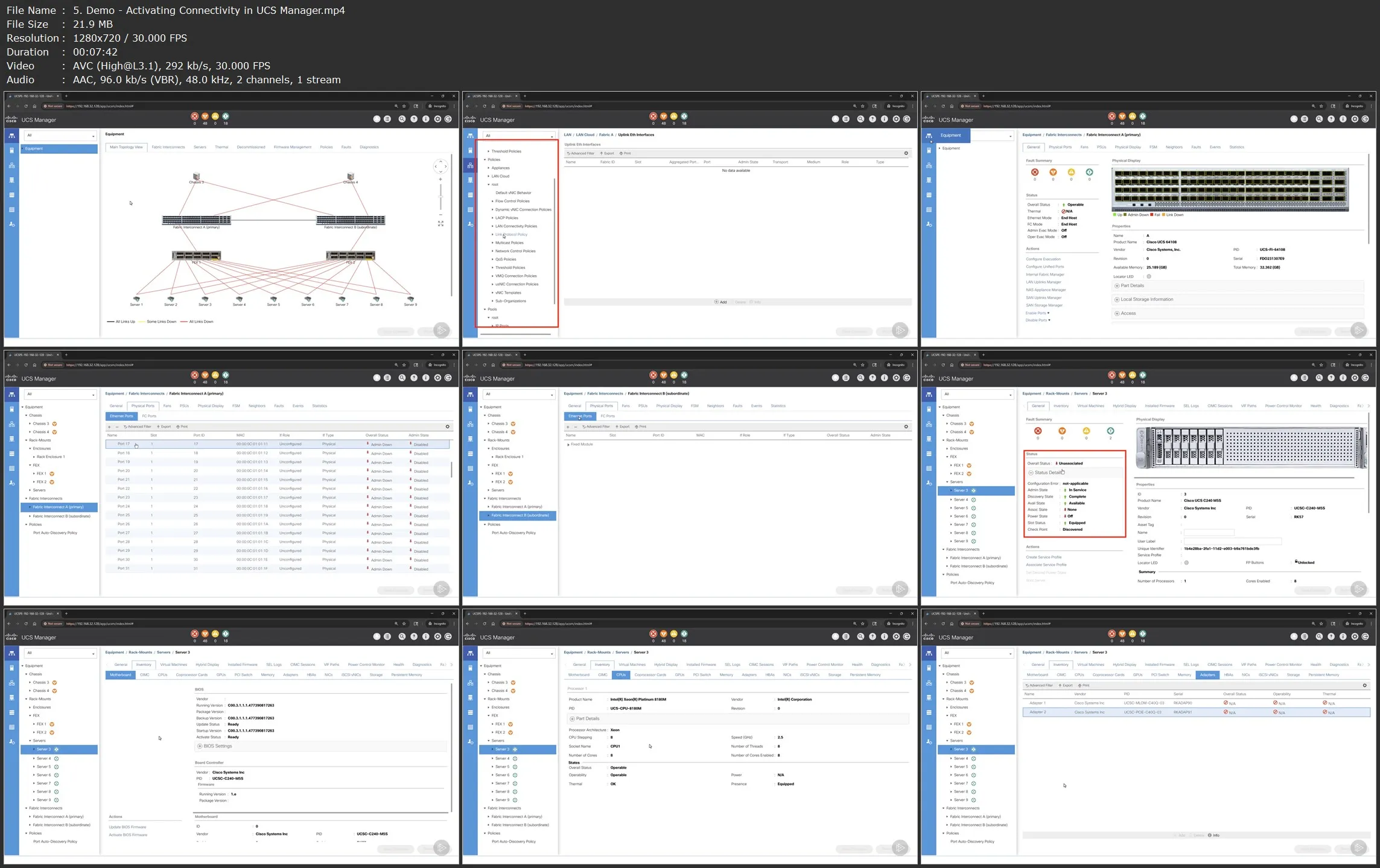Switch to Fabric Interconnects tab in Main Topology frame
The height and width of the screenshot is (868, 1380).
coord(168,147)
